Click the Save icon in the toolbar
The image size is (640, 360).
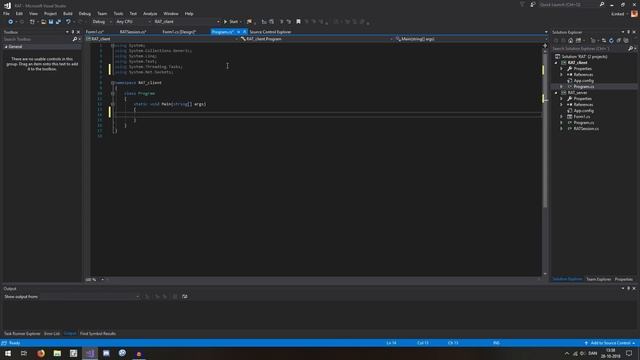pos(51,22)
